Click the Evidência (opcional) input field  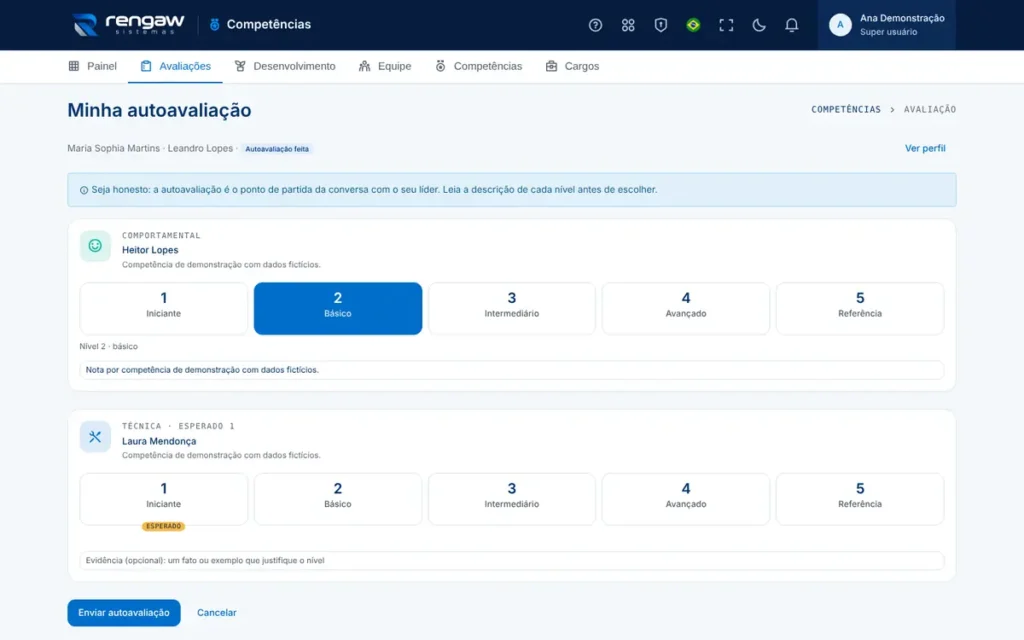coord(511,560)
